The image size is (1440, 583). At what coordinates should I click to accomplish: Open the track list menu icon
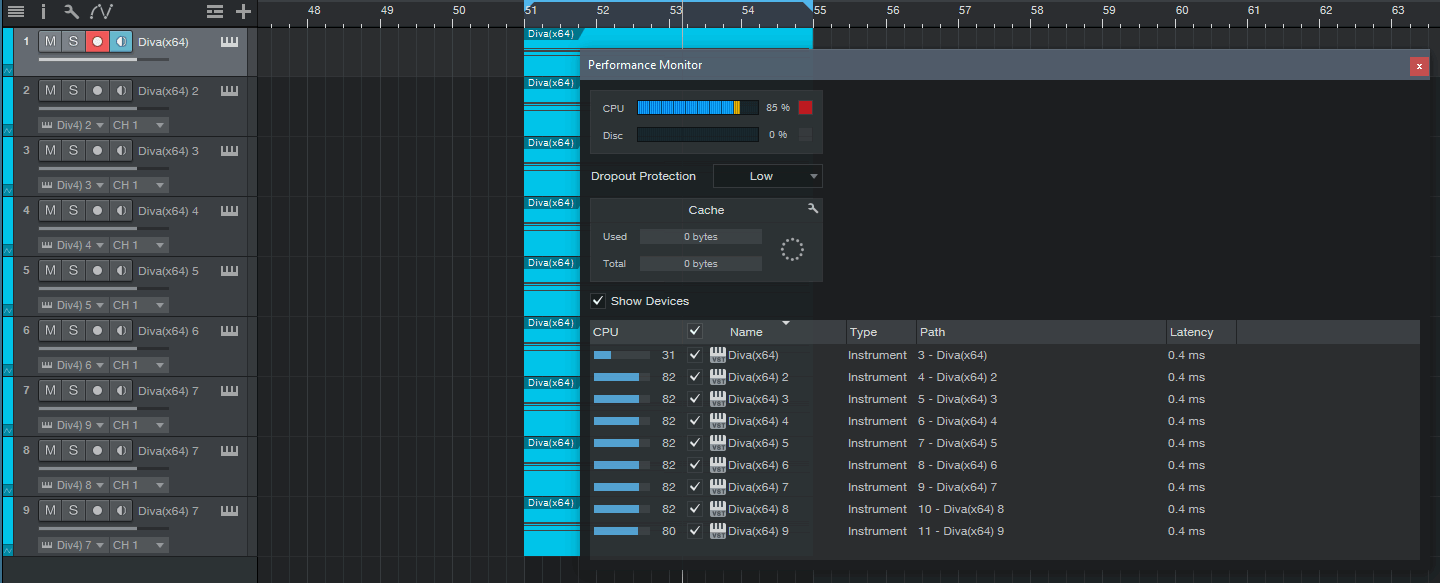click(16, 12)
